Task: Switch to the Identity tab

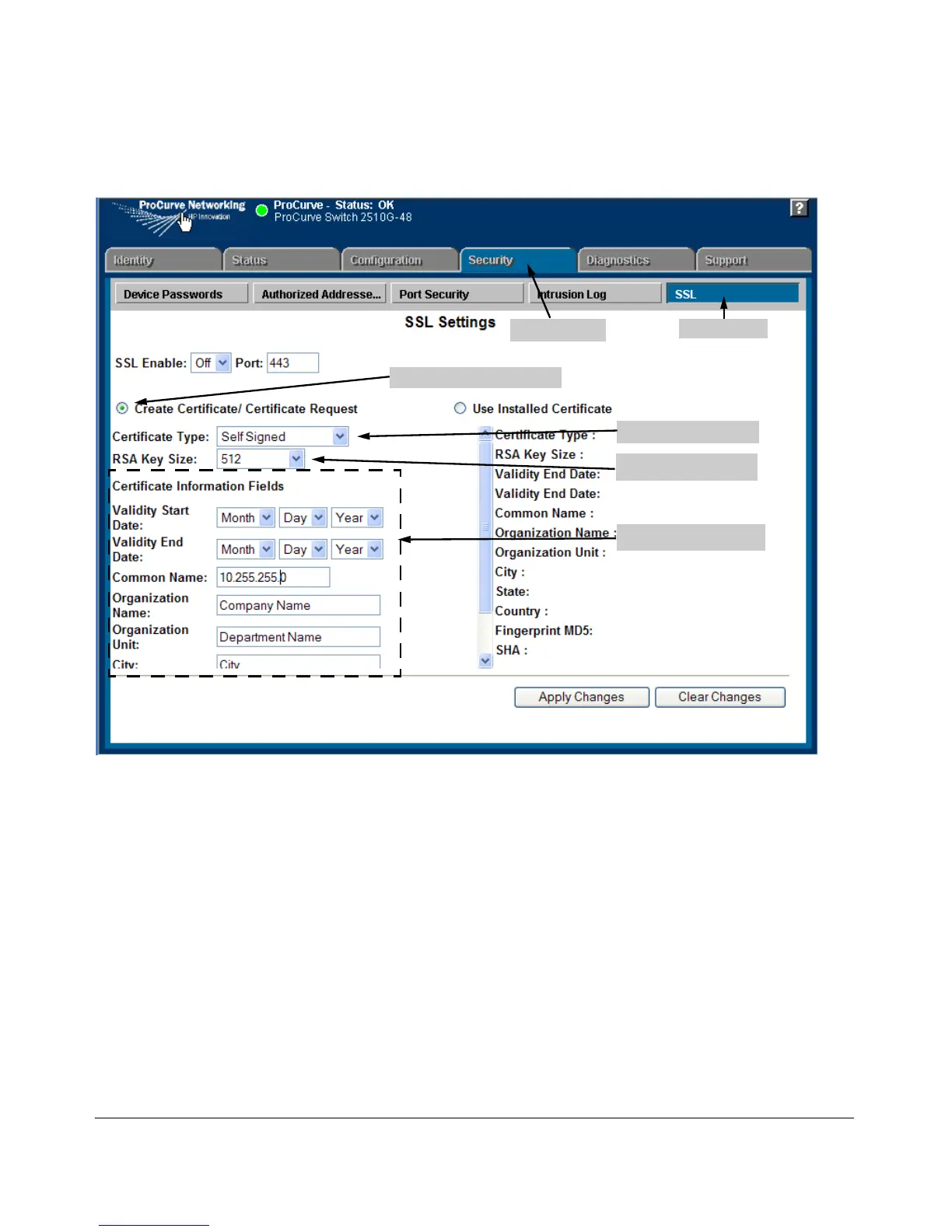Action: 163,260
